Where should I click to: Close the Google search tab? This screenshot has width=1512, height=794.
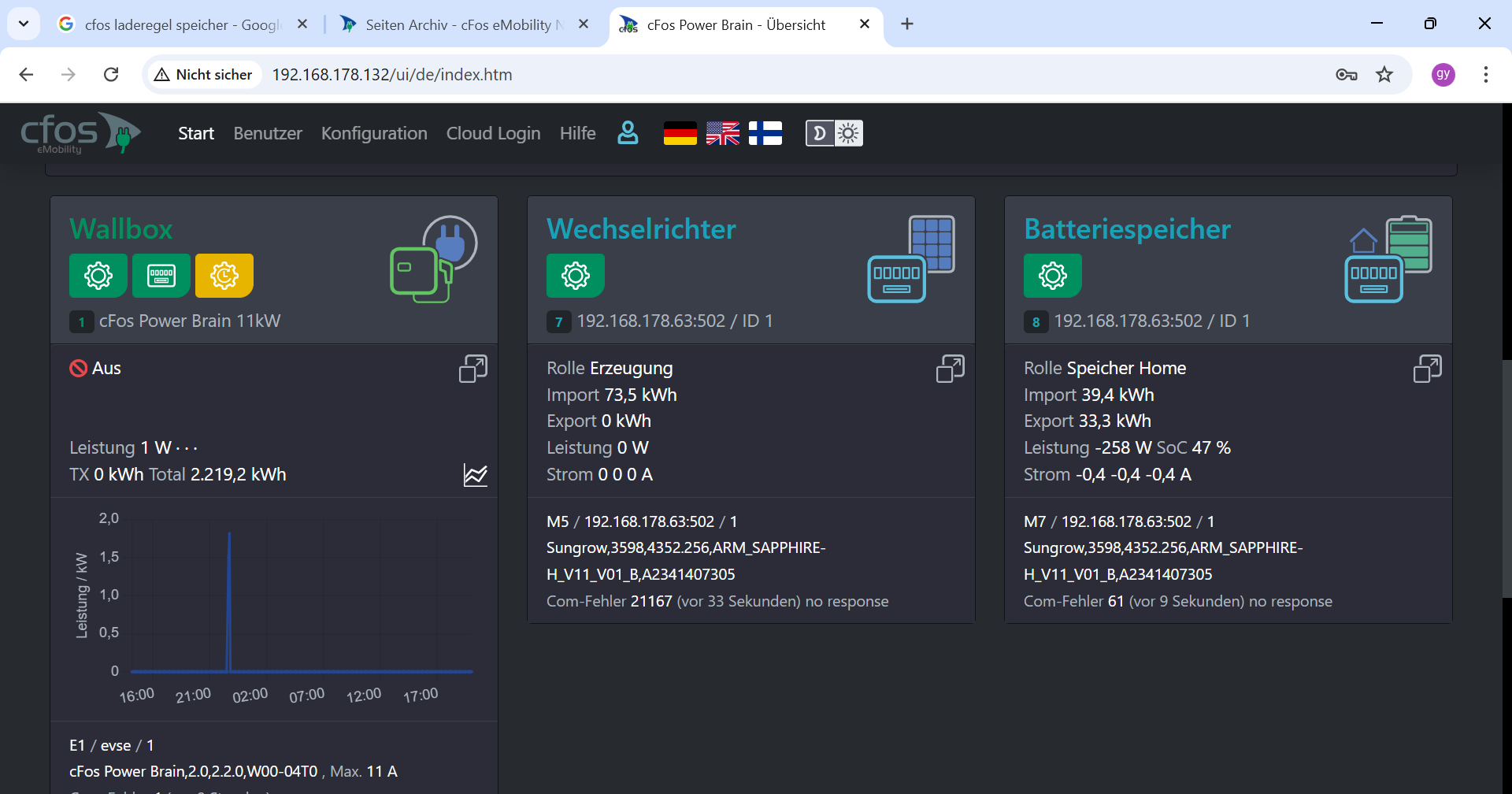coord(302,24)
